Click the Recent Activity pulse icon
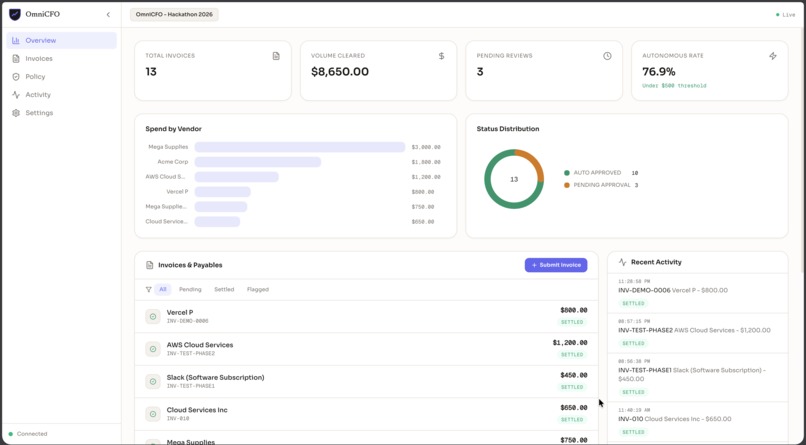Image resolution: width=806 pixels, height=445 pixels. point(622,262)
